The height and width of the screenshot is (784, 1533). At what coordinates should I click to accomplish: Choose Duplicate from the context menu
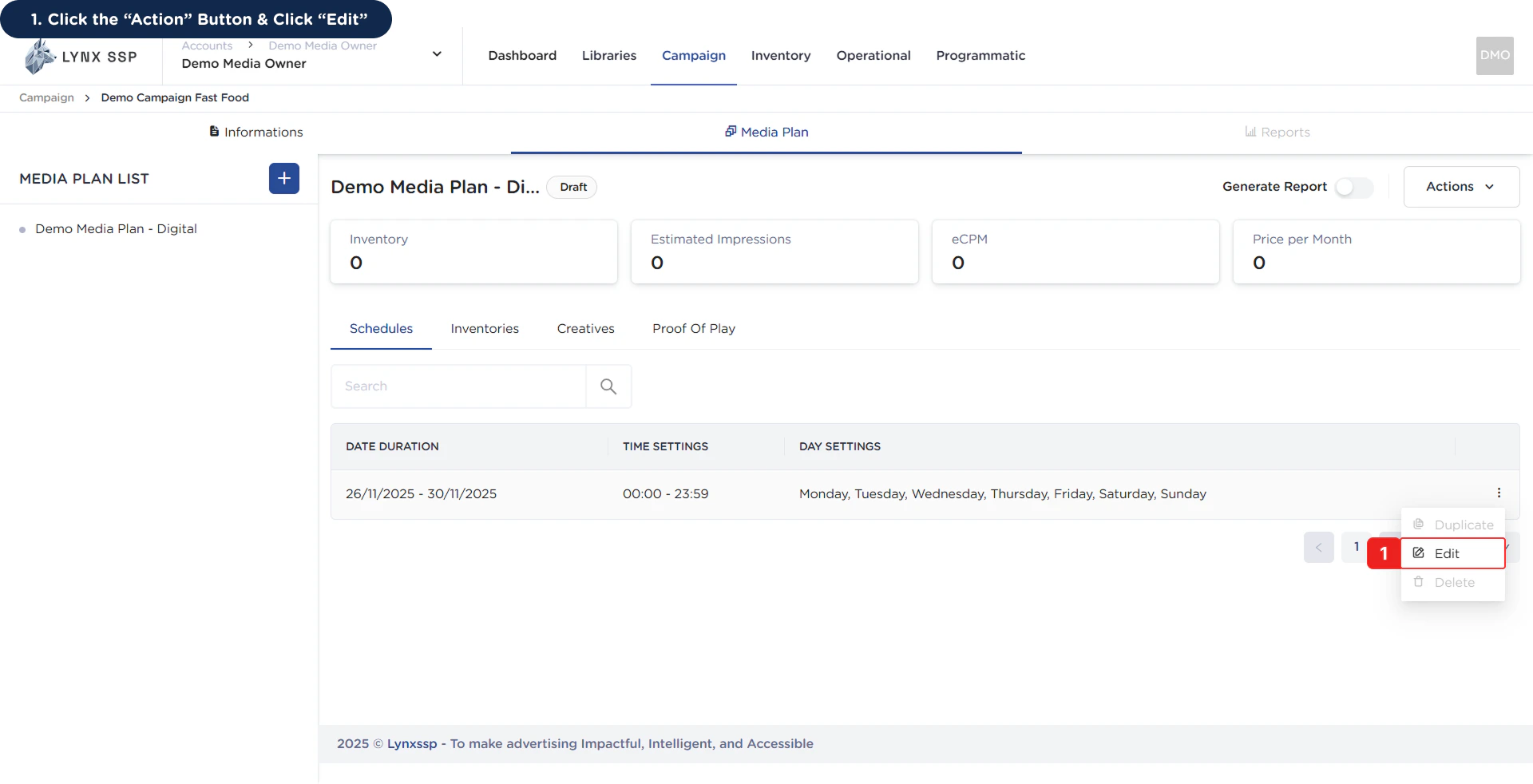coord(1453,525)
